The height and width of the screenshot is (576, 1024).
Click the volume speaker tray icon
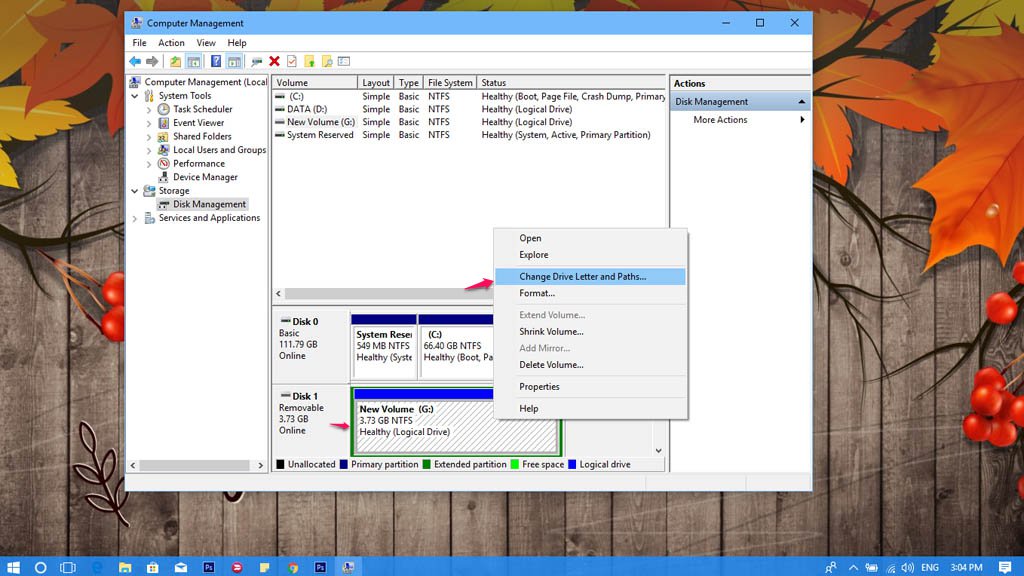coord(908,567)
